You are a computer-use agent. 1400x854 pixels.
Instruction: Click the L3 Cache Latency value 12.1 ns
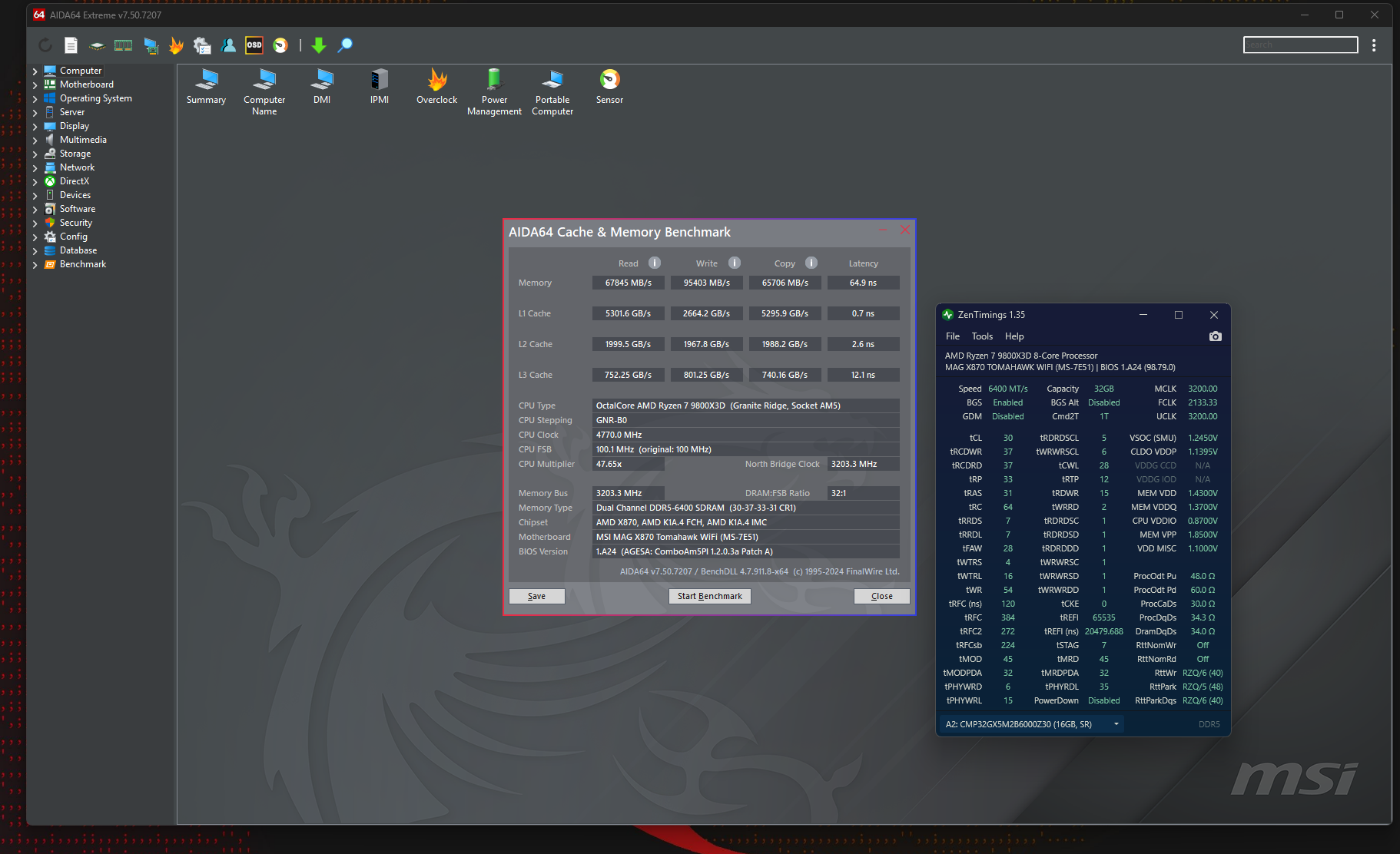coord(864,375)
